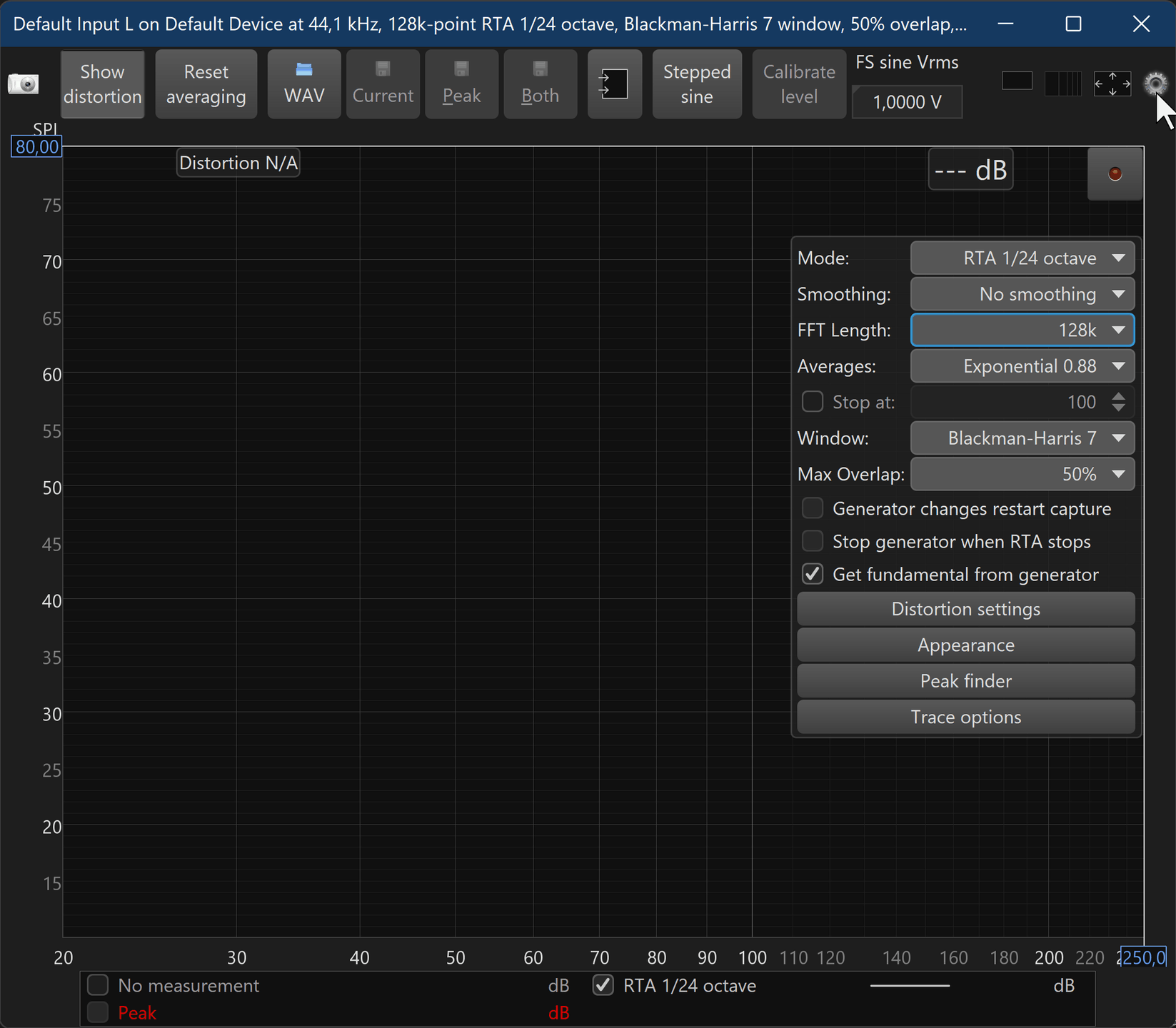
Task: Open the Trace options panel
Action: (965, 717)
